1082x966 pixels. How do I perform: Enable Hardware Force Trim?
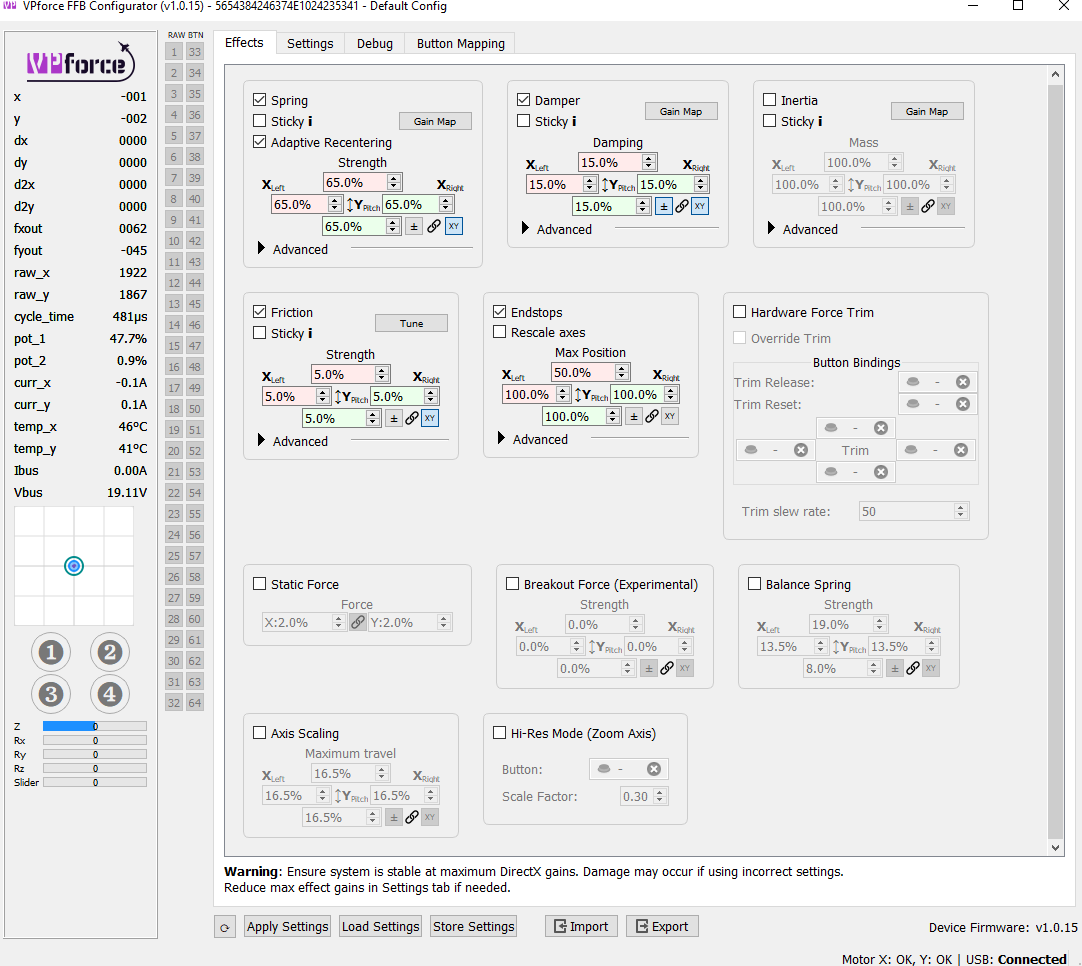click(739, 312)
